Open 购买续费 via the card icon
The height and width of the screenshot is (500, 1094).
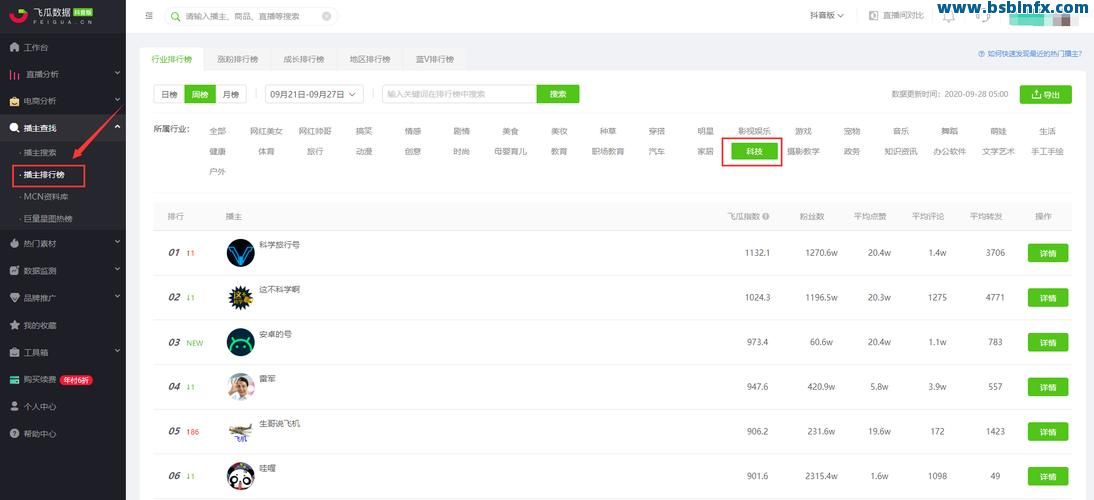[14, 380]
